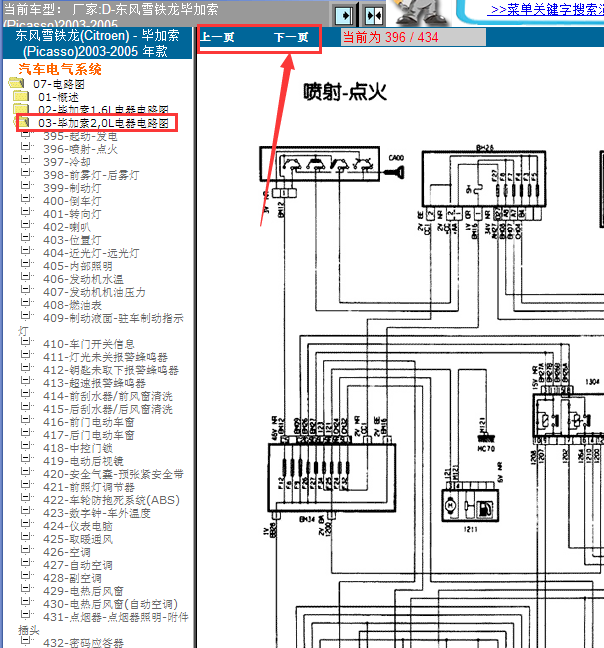Open page 411-灯光未关报警蜂鸣器
Image resolution: width=604 pixels, height=648 pixels.
tap(105, 357)
